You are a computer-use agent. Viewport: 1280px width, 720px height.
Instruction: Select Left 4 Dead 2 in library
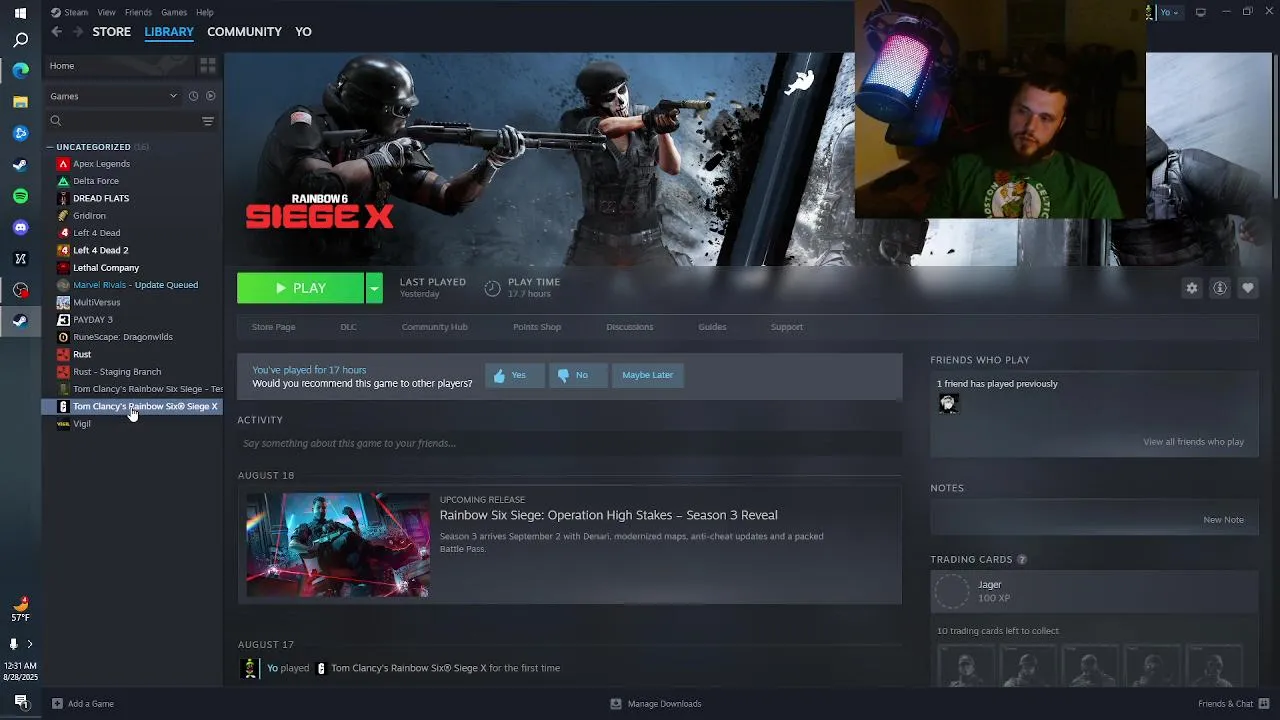(100, 250)
